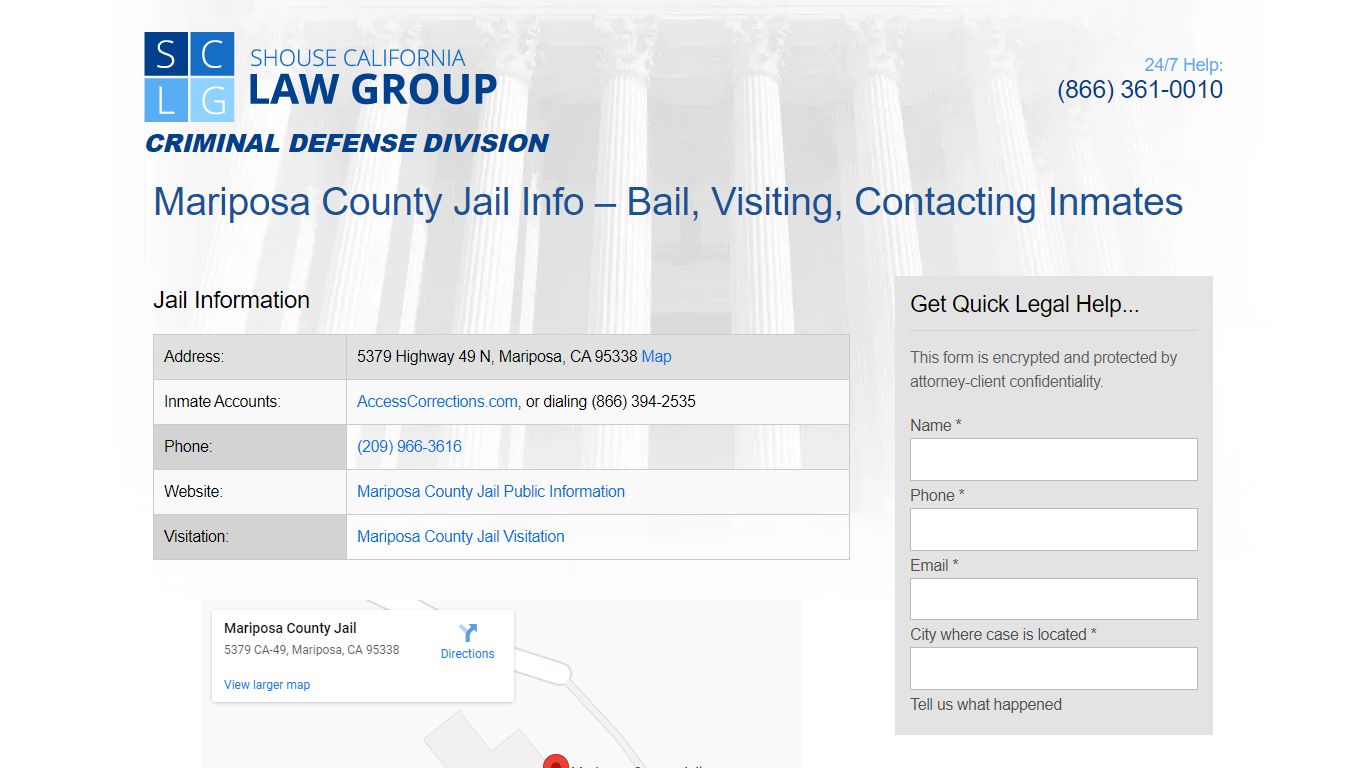The image size is (1366, 768).
Task: Open Shouse California Law Group homepage logo text
Action: tap(373, 77)
